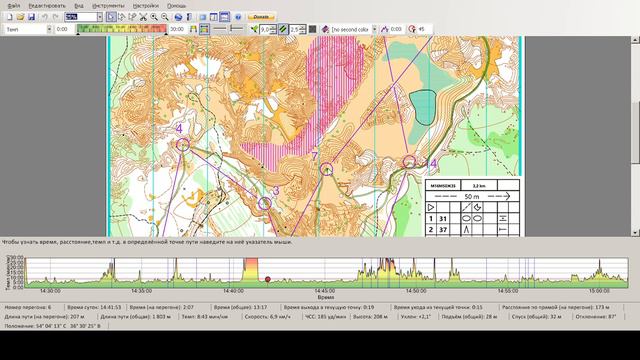640x360 pixels.
Task: Select the adjust route tool
Action: pyautogui.click(x=122, y=17)
